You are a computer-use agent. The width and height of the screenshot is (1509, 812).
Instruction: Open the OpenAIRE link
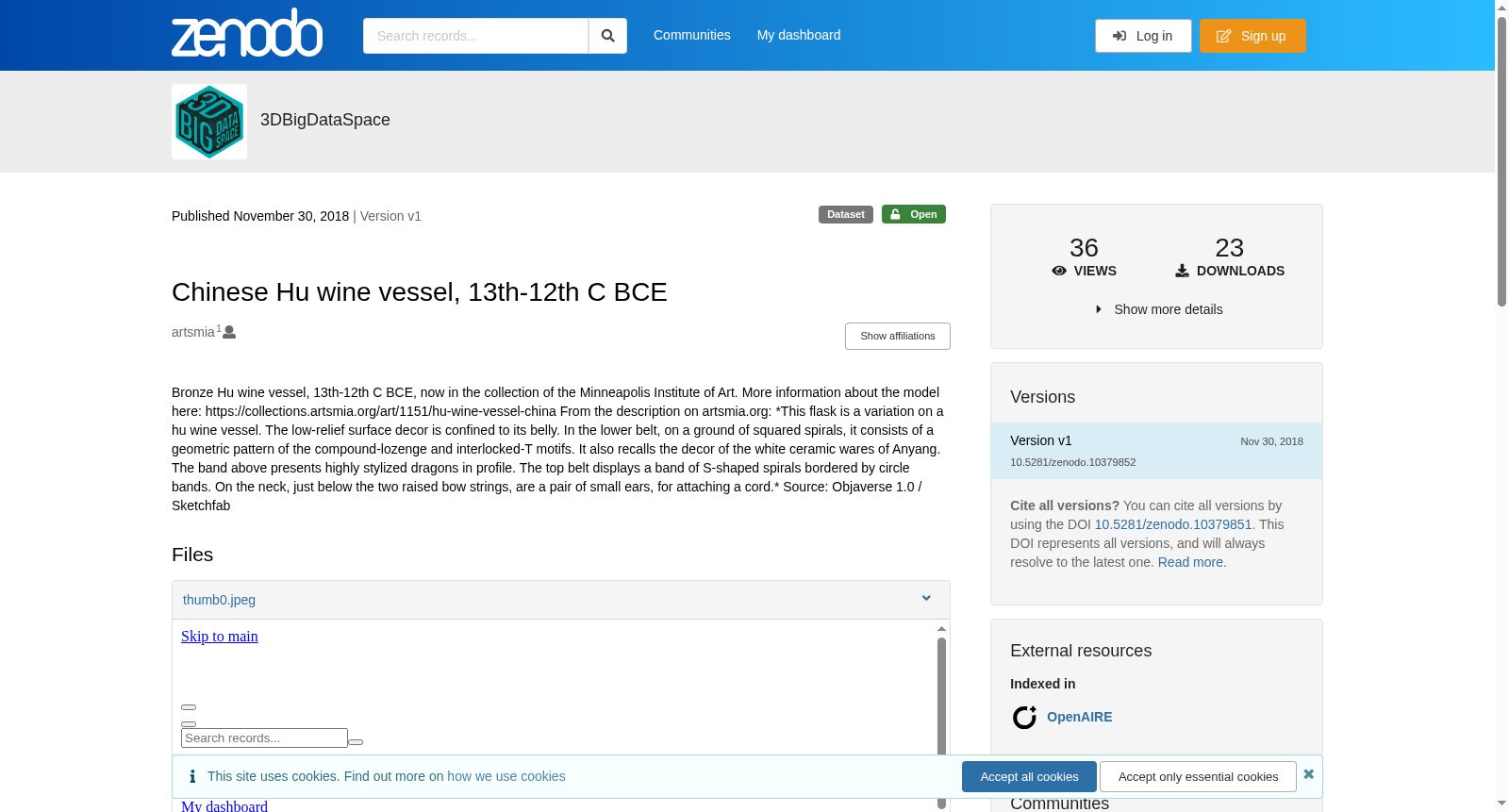tap(1080, 717)
